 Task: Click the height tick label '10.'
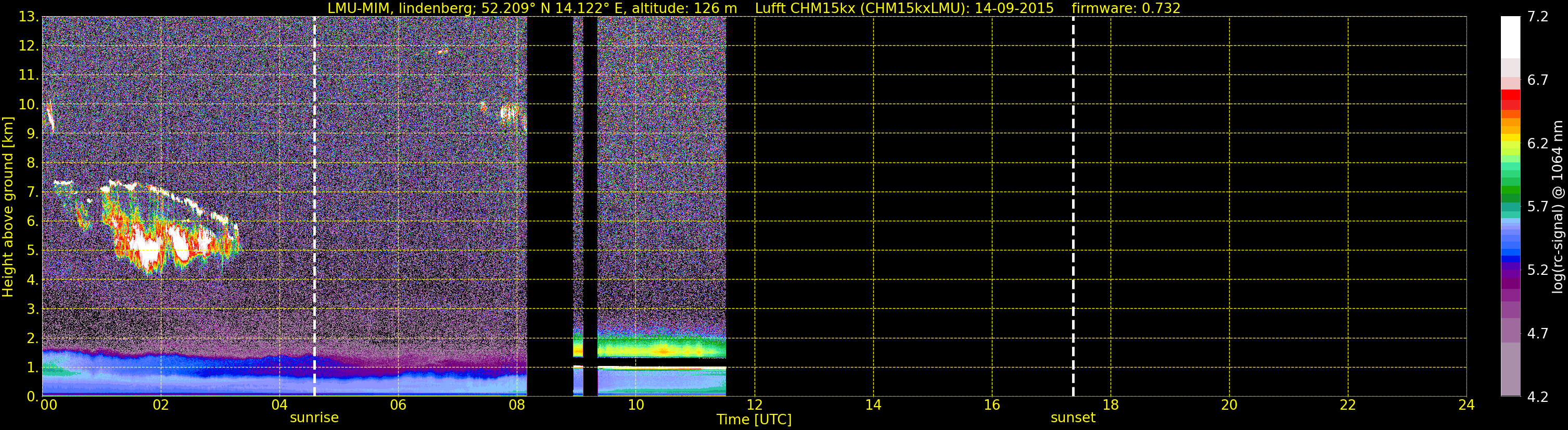(x=29, y=104)
